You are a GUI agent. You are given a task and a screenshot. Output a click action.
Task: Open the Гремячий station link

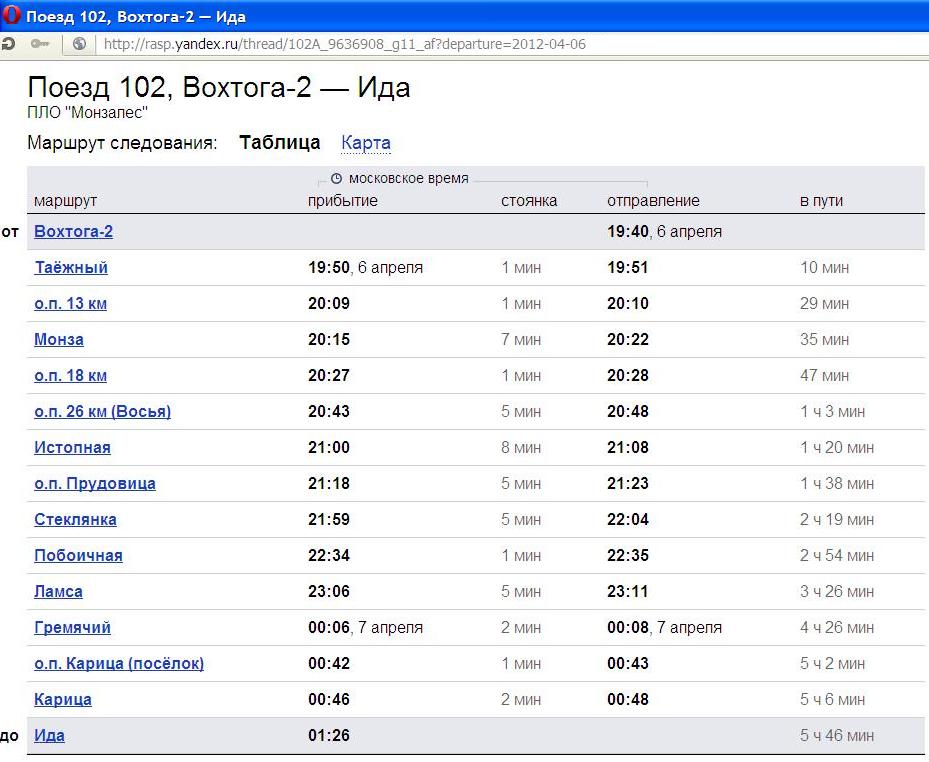[72, 628]
